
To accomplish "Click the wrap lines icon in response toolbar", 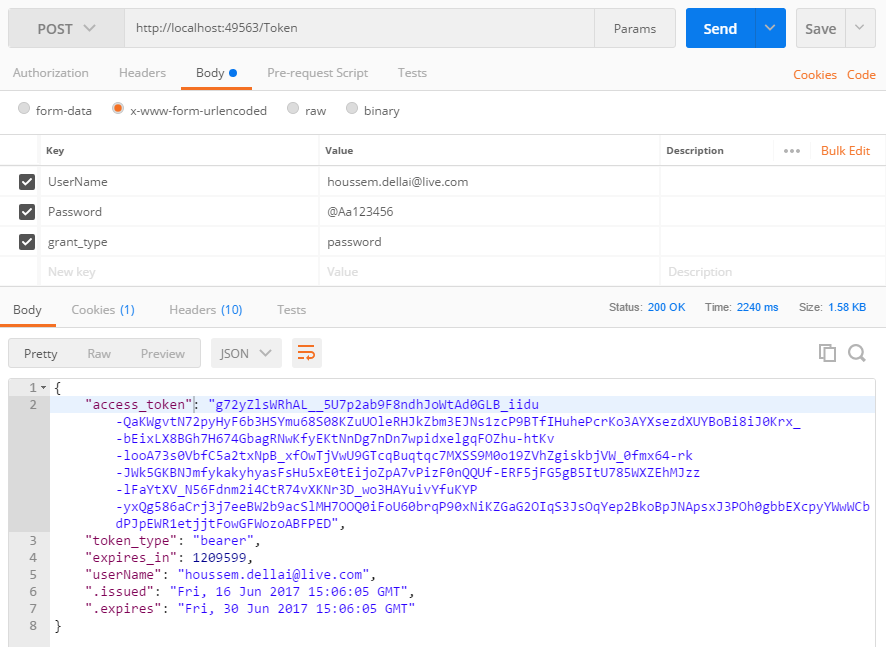I will point(307,353).
